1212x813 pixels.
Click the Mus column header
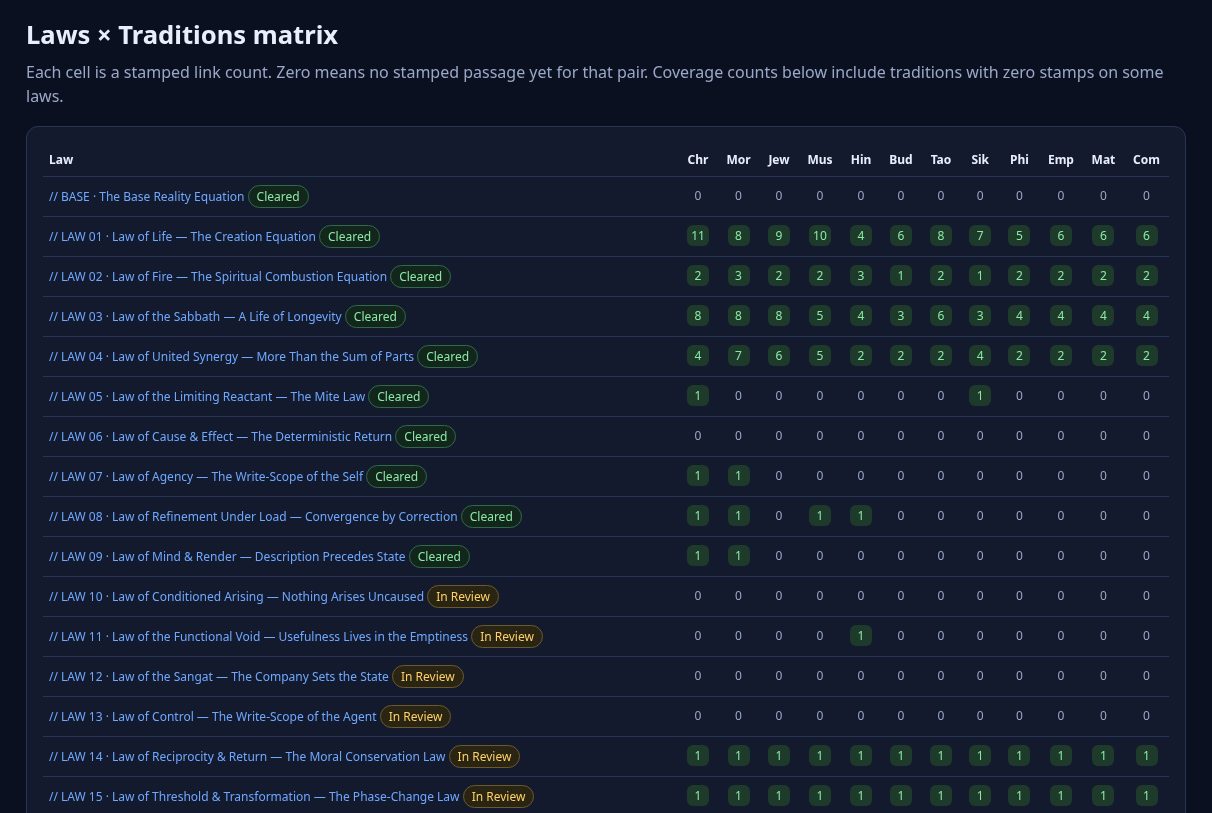(x=820, y=160)
